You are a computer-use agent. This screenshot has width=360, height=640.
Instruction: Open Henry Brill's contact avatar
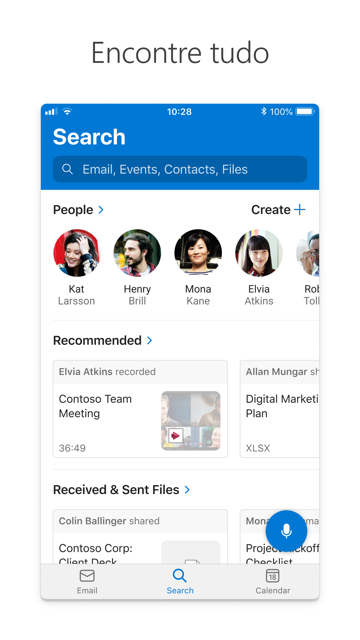pyautogui.click(x=137, y=253)
